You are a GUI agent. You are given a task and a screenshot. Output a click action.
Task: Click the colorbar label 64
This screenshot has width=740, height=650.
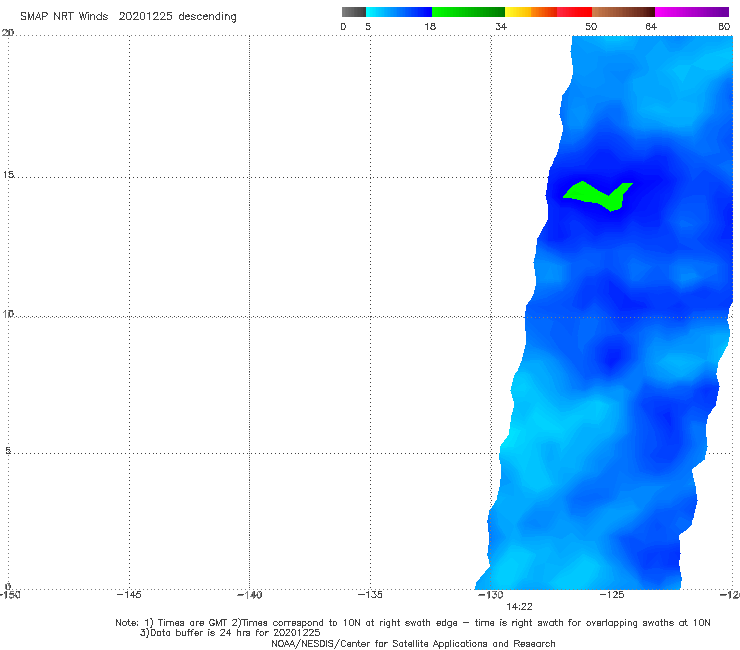[x=651, y=27]
